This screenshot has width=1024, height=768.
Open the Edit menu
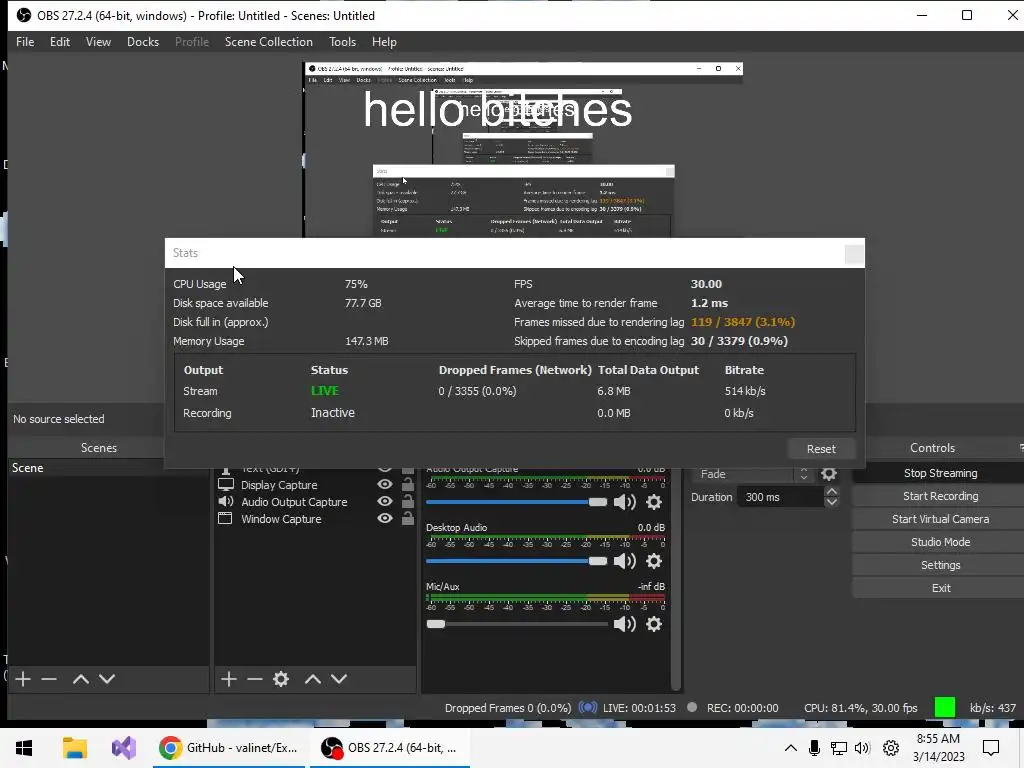click(x=59, y=42)
